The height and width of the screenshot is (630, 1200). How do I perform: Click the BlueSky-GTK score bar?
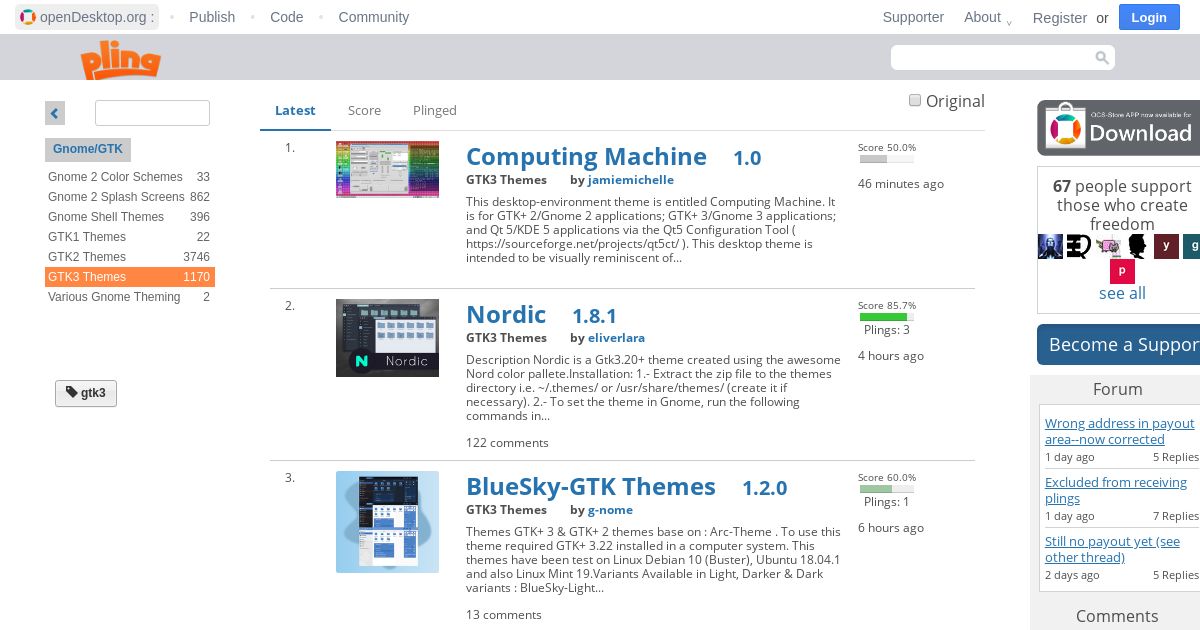[x=886, y=489]
